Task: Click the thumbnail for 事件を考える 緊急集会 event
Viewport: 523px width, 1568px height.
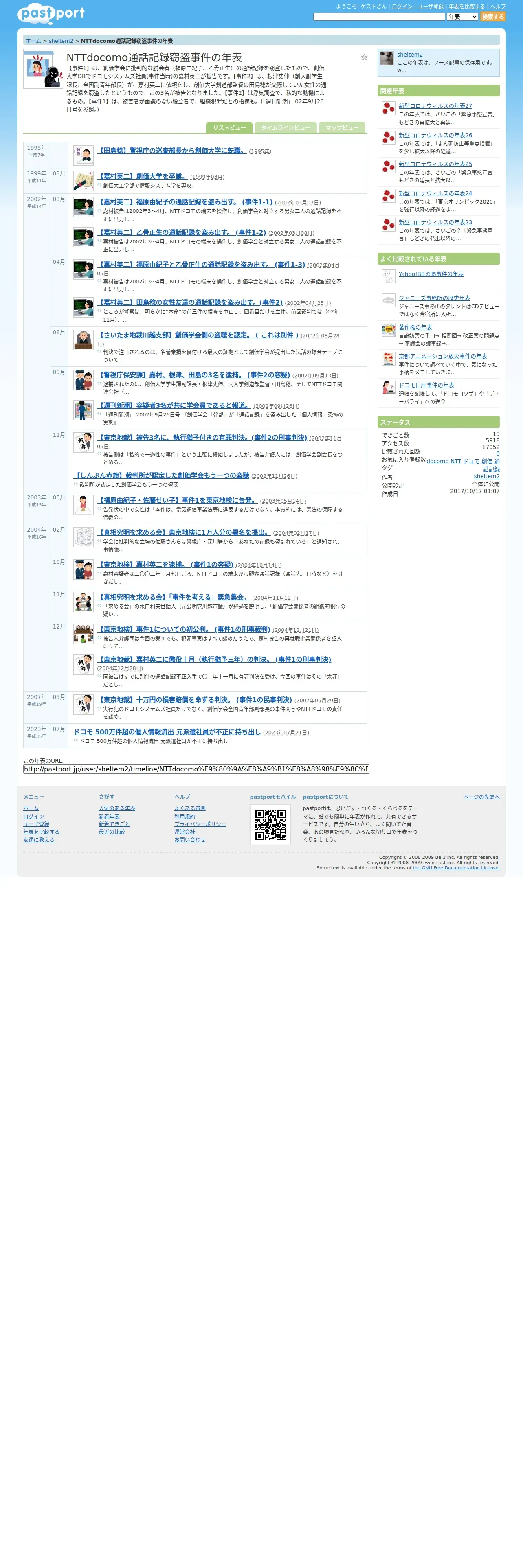Action: (x=84, y=602)
